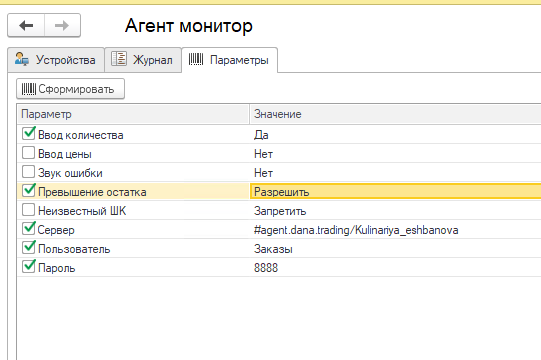Select the Неизвестный ШК row label
The image size is (541, 360).
point(82,211)
